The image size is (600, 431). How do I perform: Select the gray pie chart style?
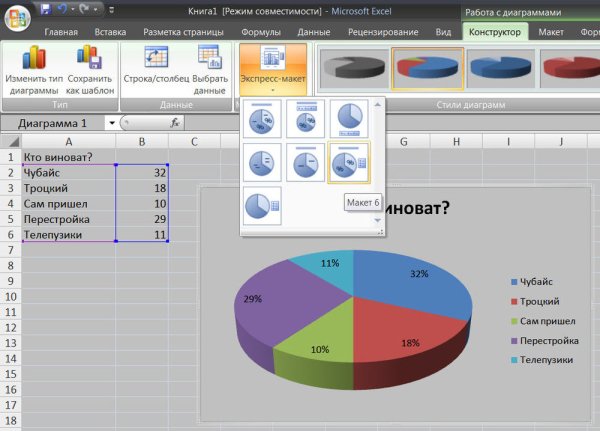coord(352,68)
